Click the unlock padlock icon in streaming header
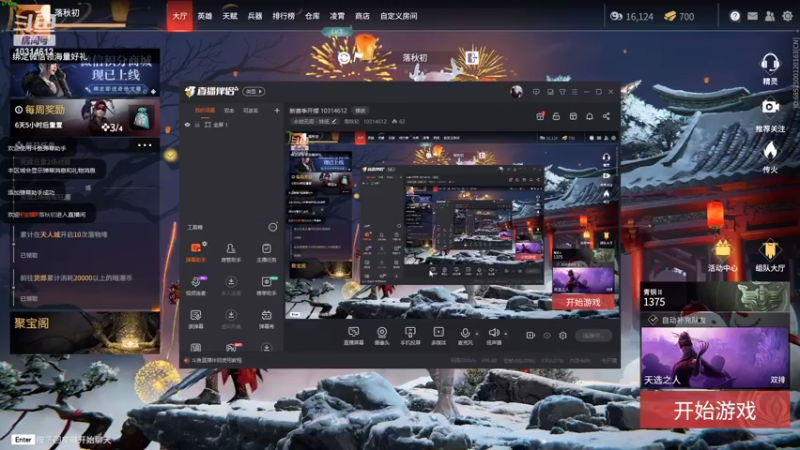The image size is (800, 450). (556, 116)
